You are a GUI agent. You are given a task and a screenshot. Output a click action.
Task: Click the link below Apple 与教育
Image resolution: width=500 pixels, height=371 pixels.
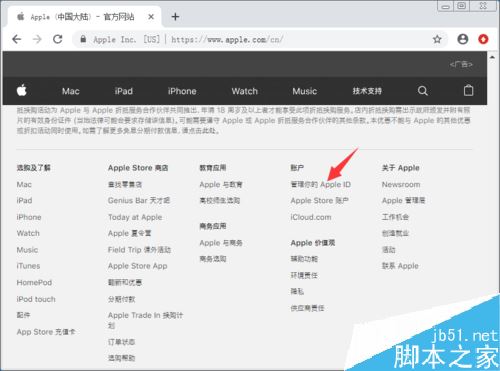click(x=220, y=200)
